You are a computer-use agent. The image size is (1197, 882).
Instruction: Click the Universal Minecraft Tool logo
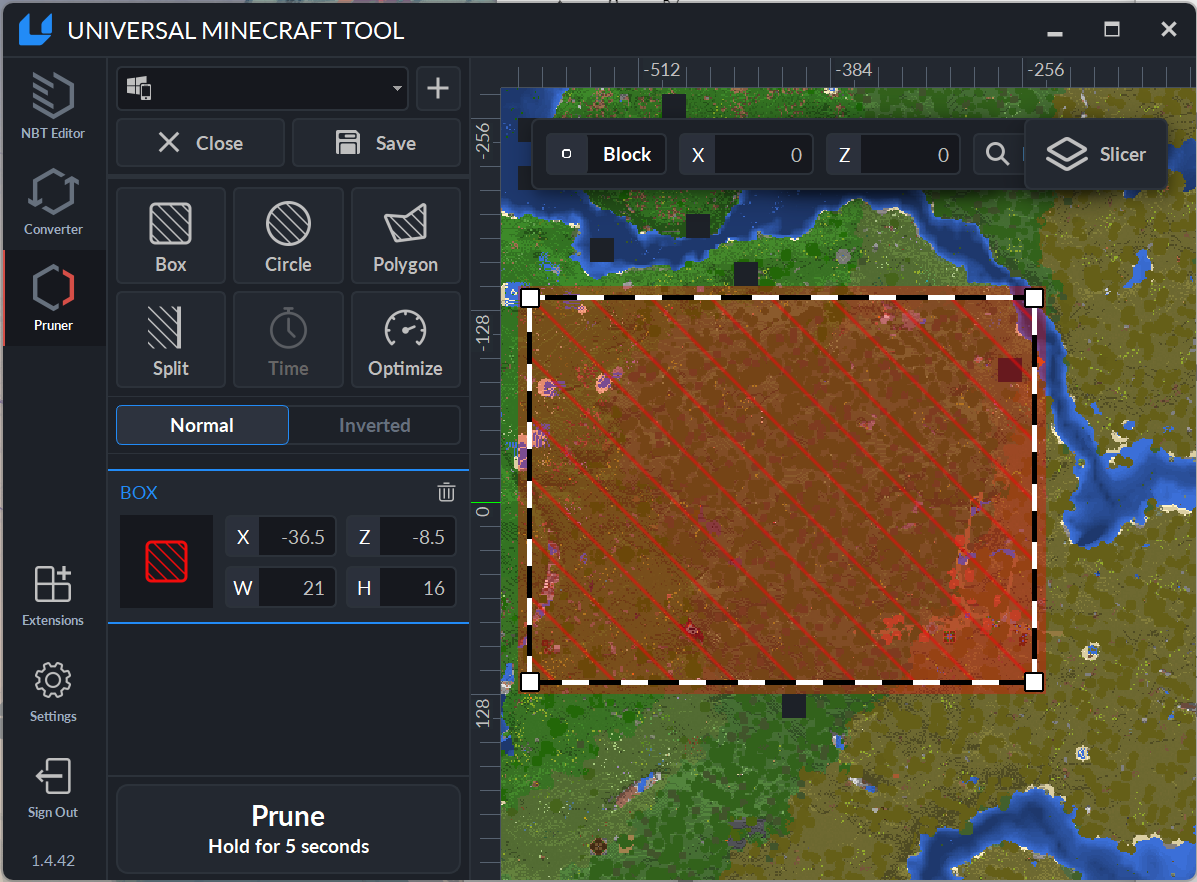pos(35,30)
